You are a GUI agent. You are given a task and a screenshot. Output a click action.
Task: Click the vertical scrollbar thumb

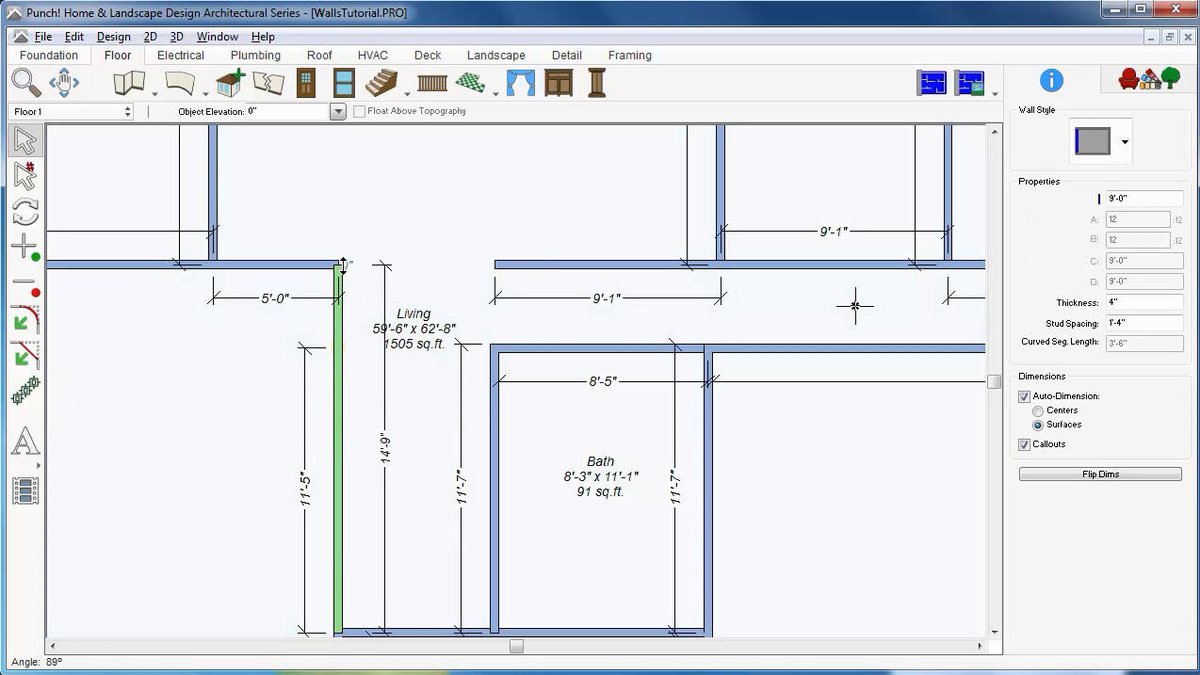[993, 381]
